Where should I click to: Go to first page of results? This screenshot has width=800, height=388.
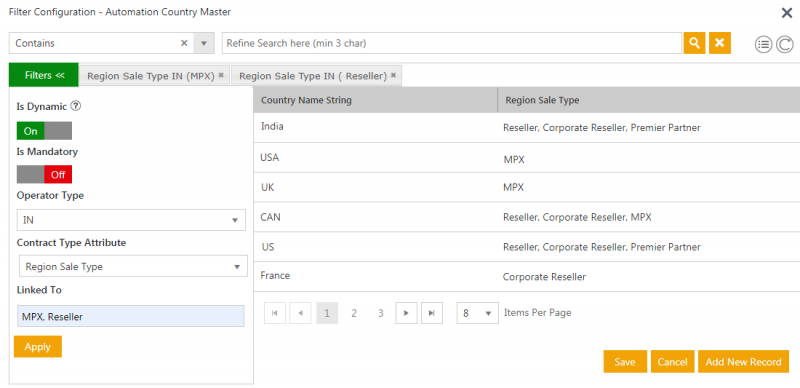click(x=274, y=313)
